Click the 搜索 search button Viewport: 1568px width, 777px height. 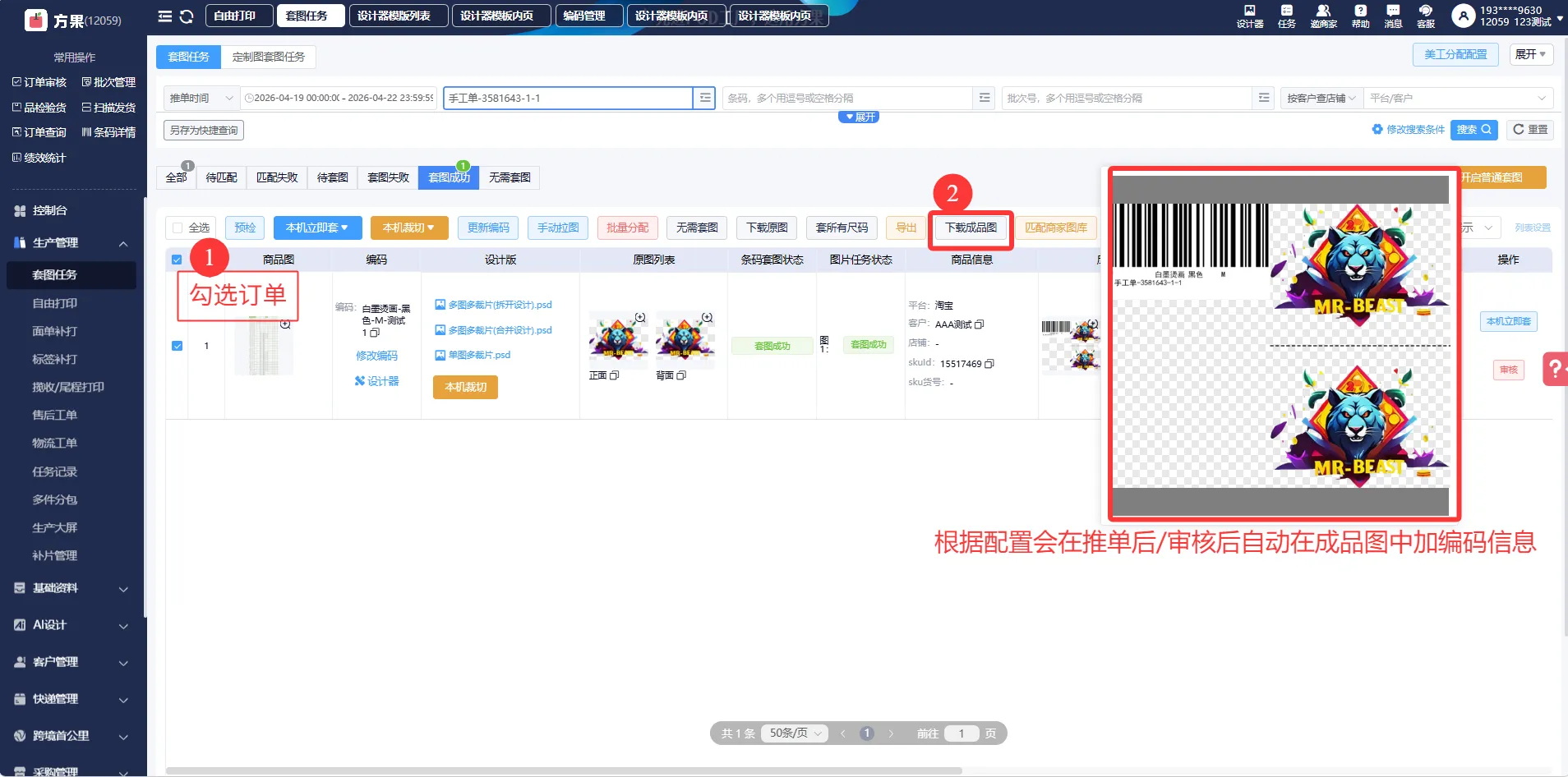point(1473,130)
